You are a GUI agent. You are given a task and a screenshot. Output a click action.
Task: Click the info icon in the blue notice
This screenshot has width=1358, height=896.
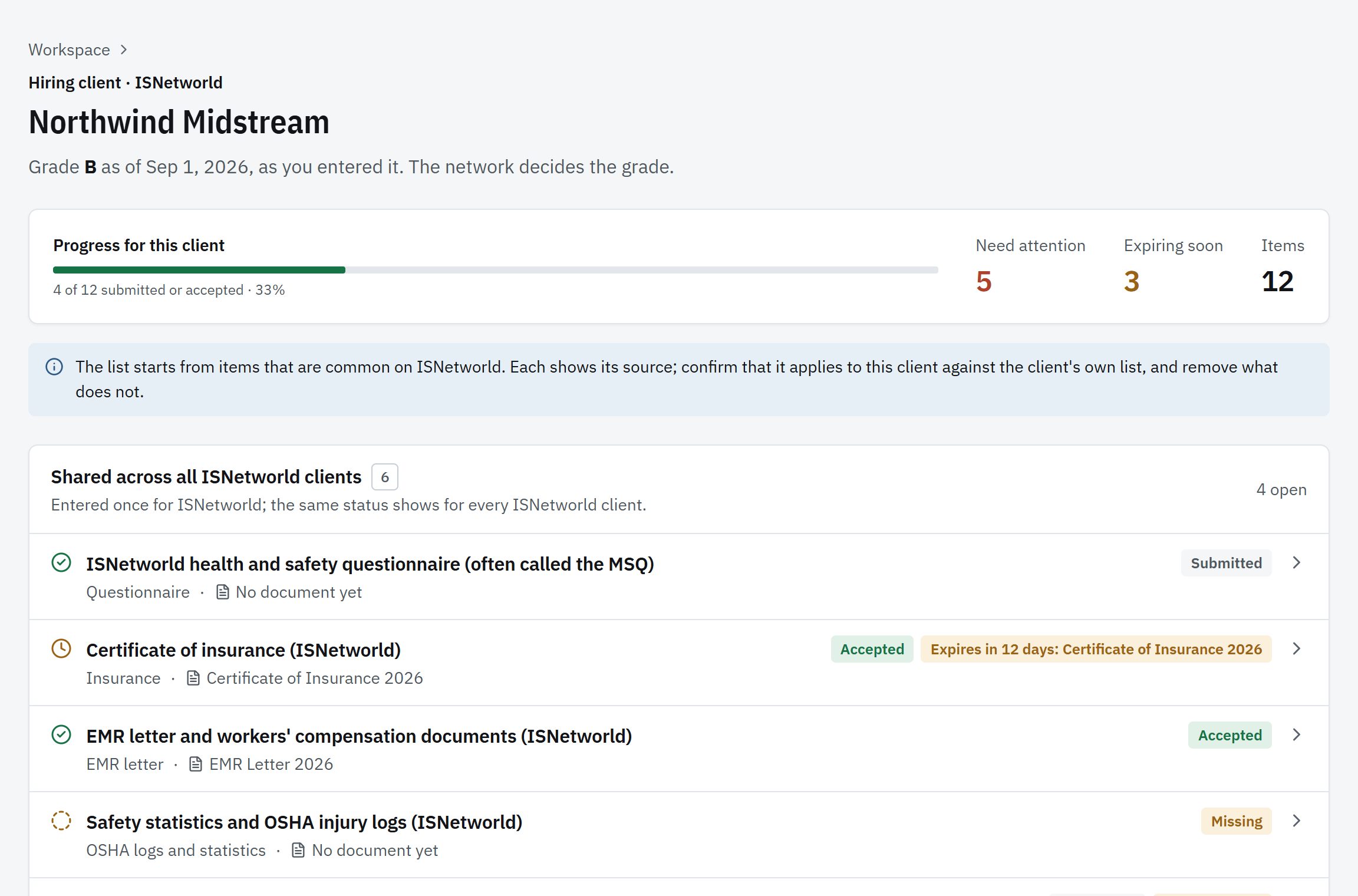click(54, 367)
